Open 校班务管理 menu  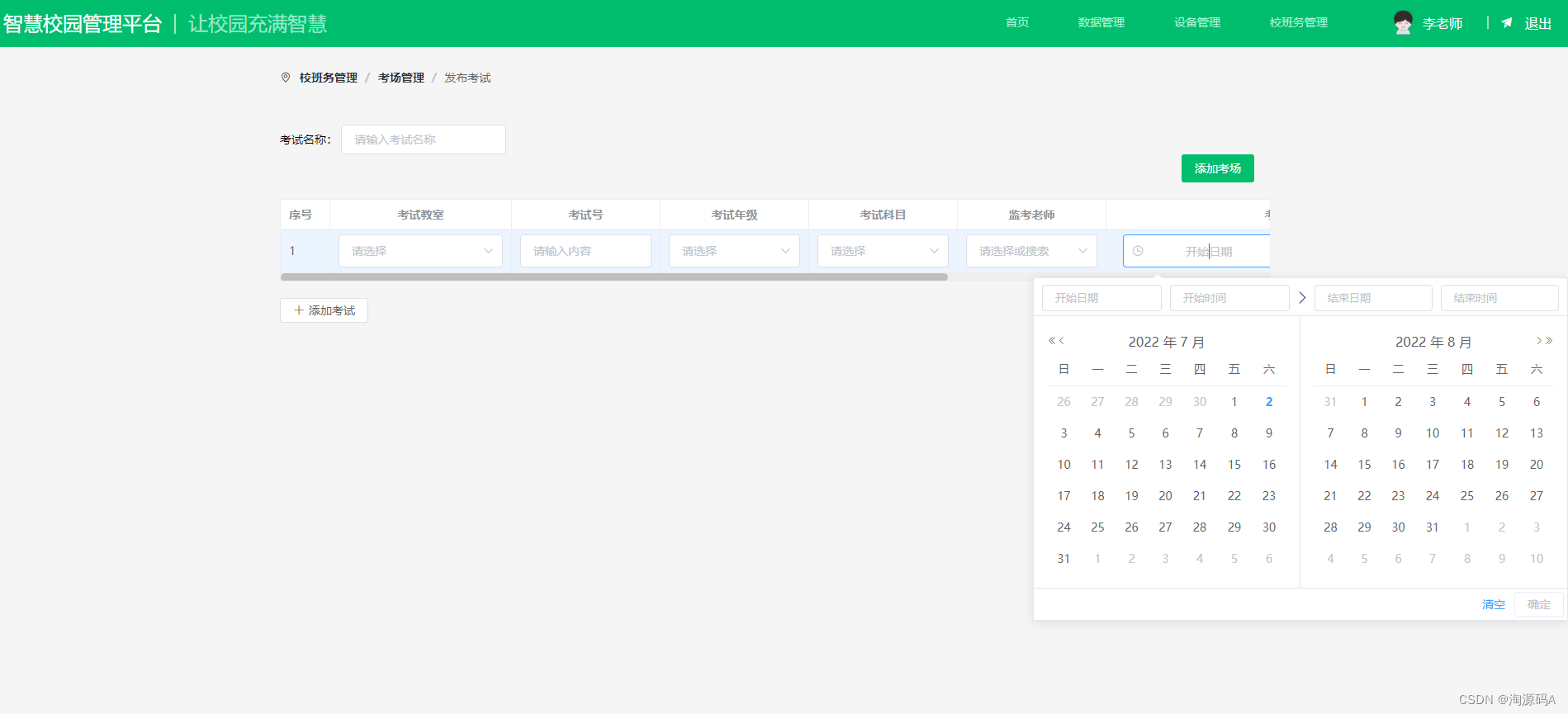pos(1299,23)
